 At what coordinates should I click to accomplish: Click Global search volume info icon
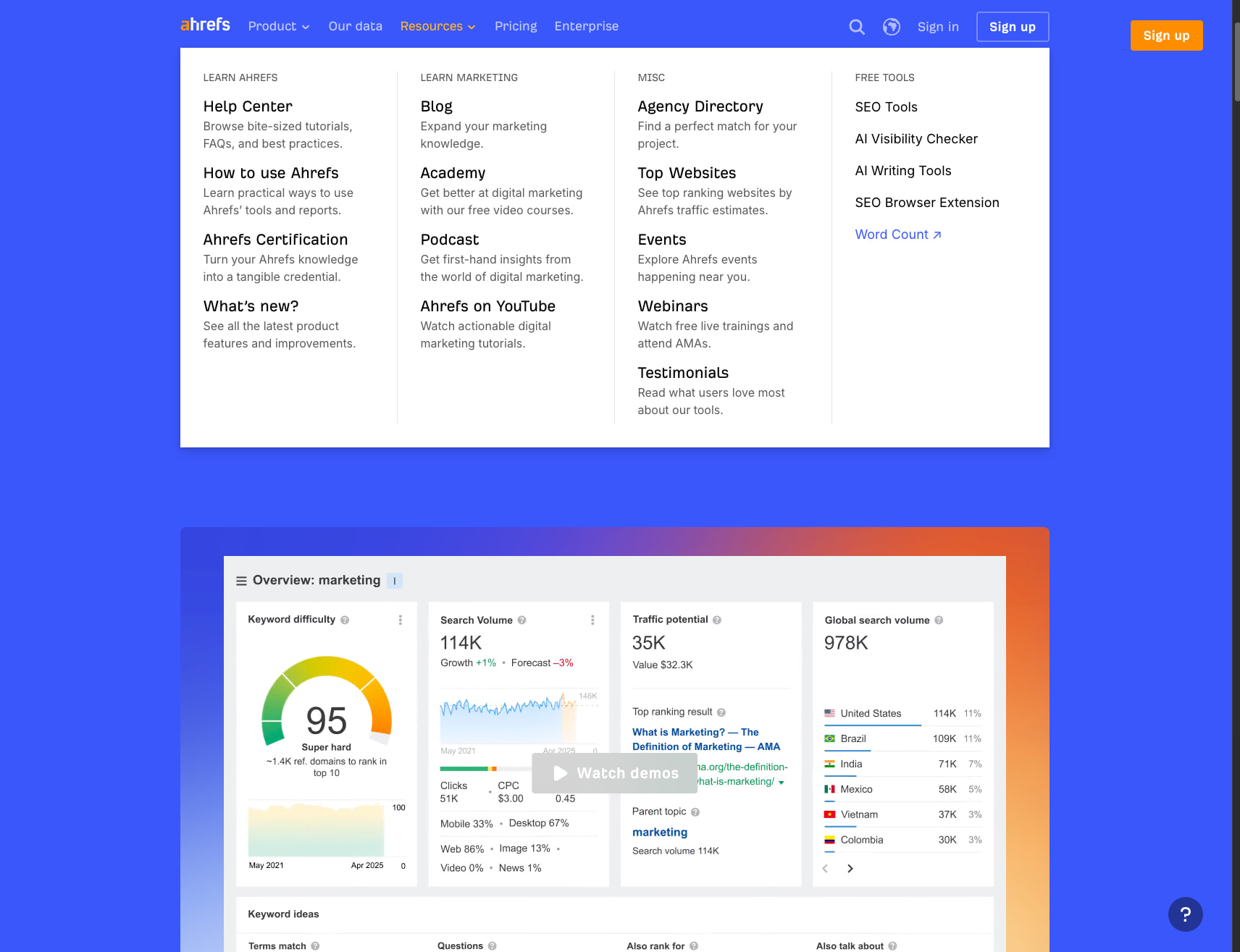point(939,620)
